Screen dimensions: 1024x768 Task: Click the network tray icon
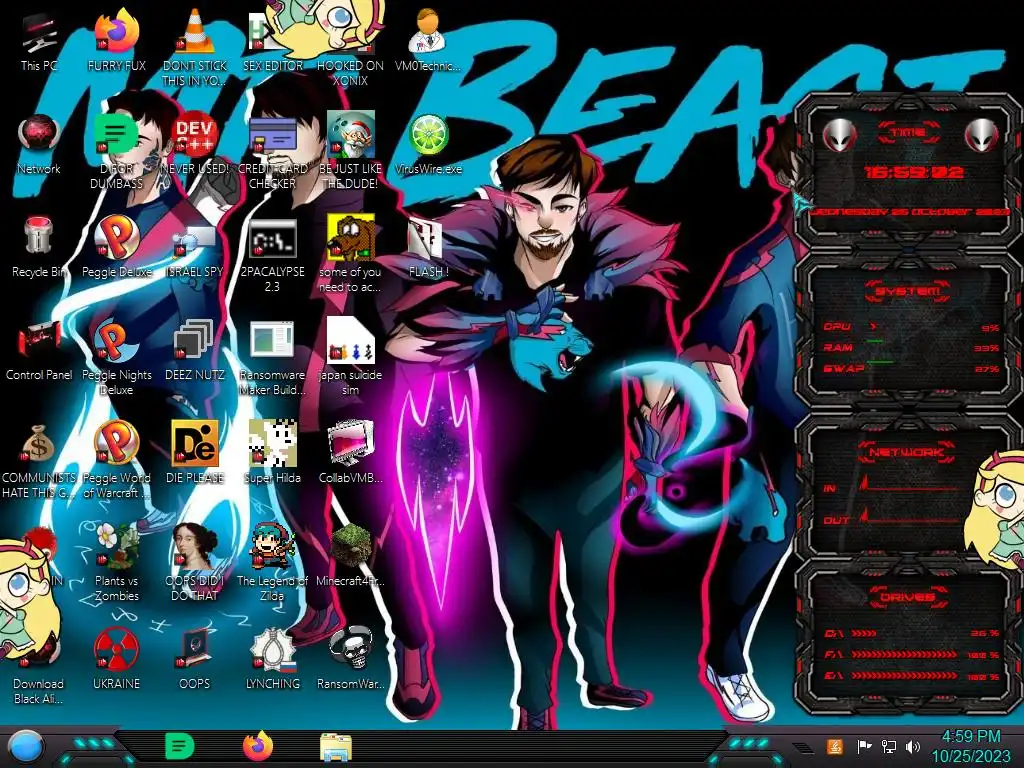pyautogui.click(x=888, y=746)
